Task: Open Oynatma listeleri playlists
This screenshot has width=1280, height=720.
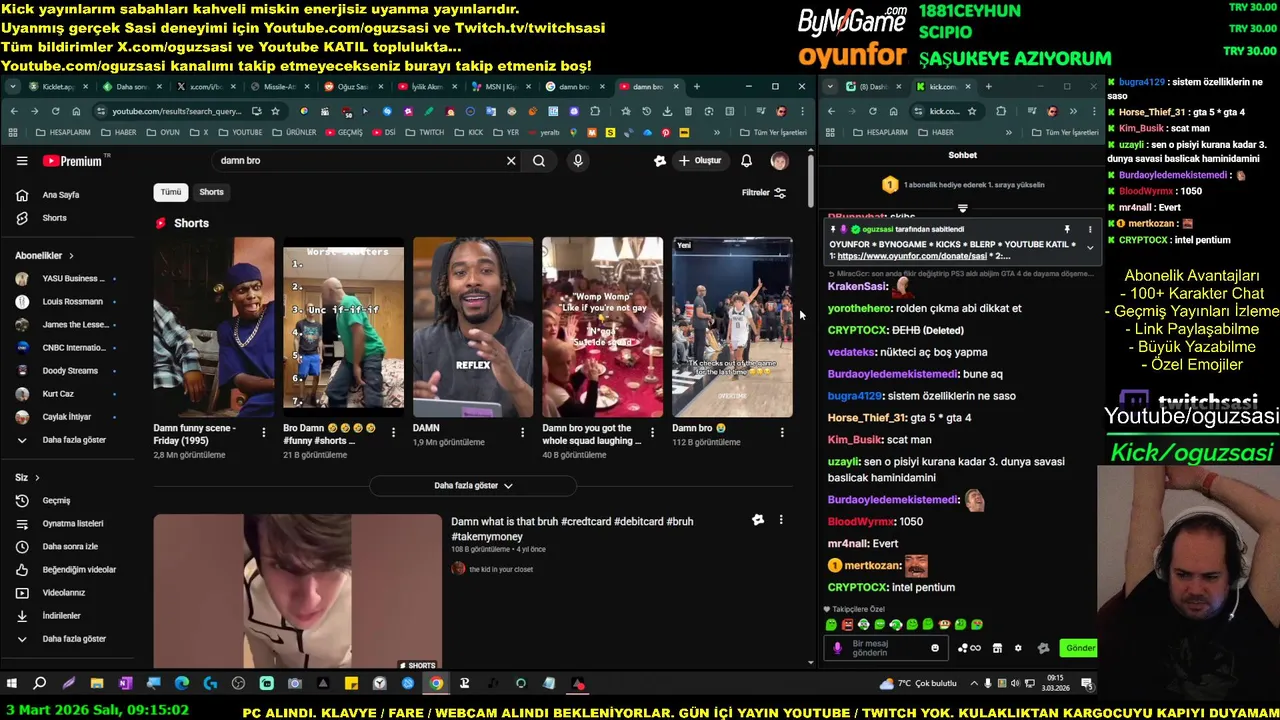Action: 72,523
